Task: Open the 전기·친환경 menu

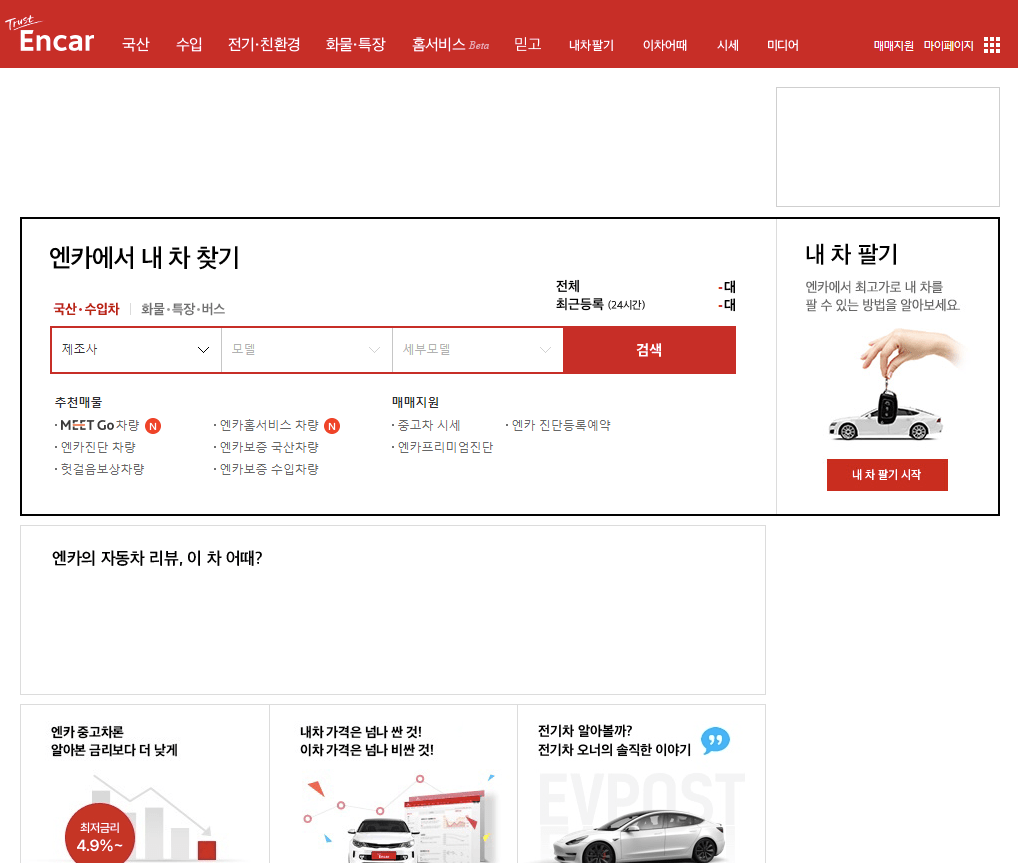Action: tap(264, 44)
